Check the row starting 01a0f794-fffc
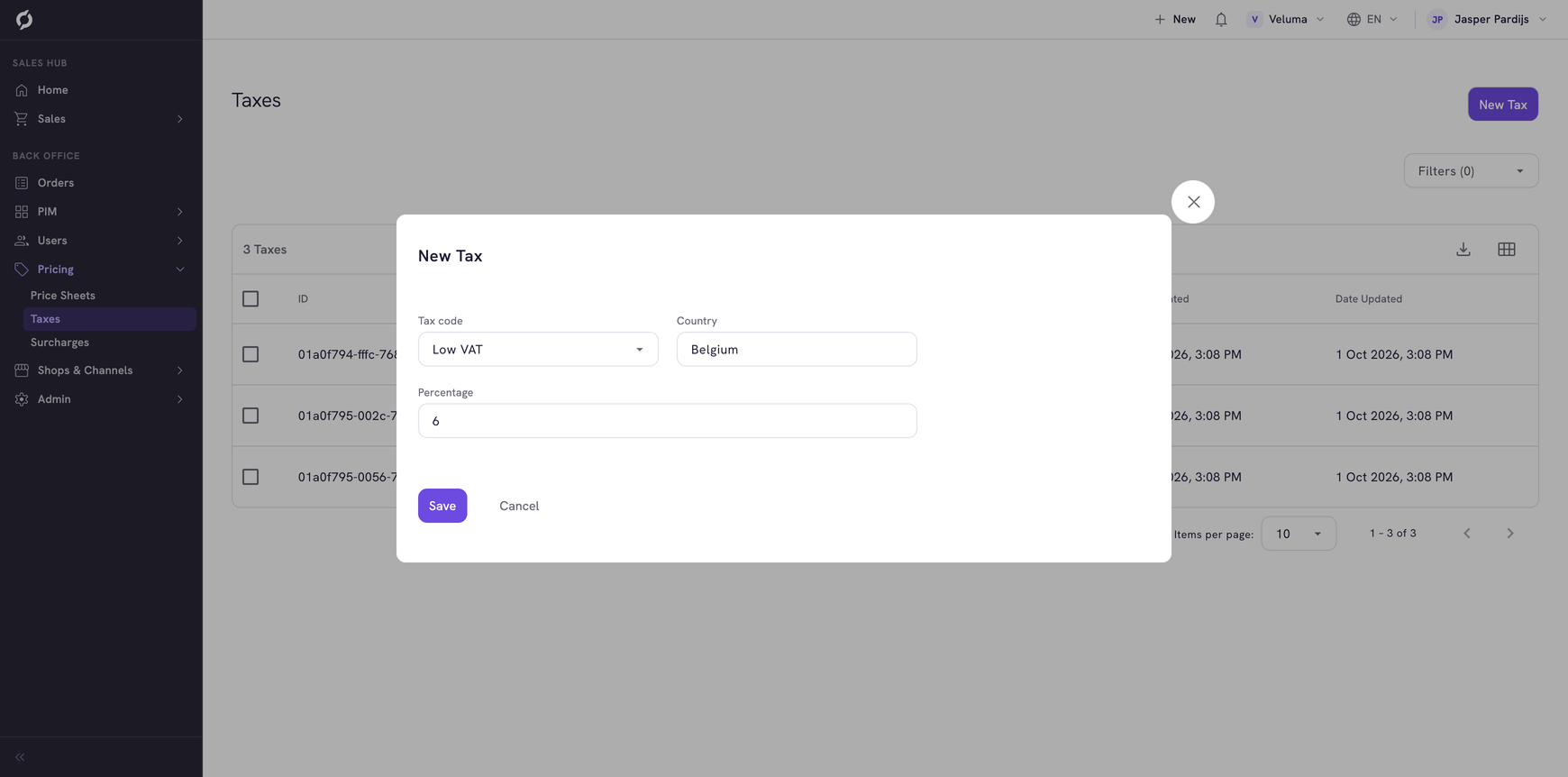 click(251, 355)
